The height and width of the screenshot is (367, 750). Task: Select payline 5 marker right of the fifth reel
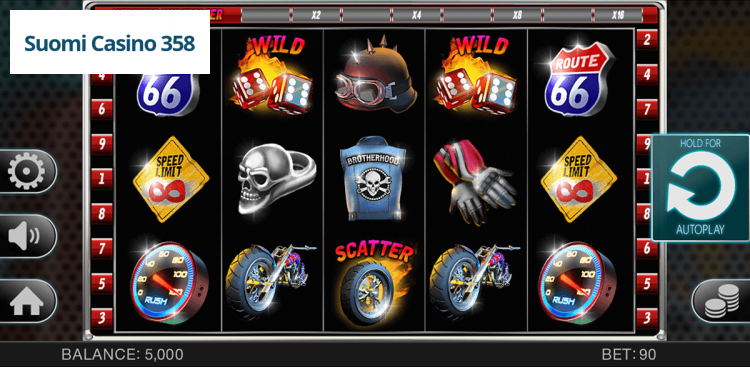tap(647, 283)
